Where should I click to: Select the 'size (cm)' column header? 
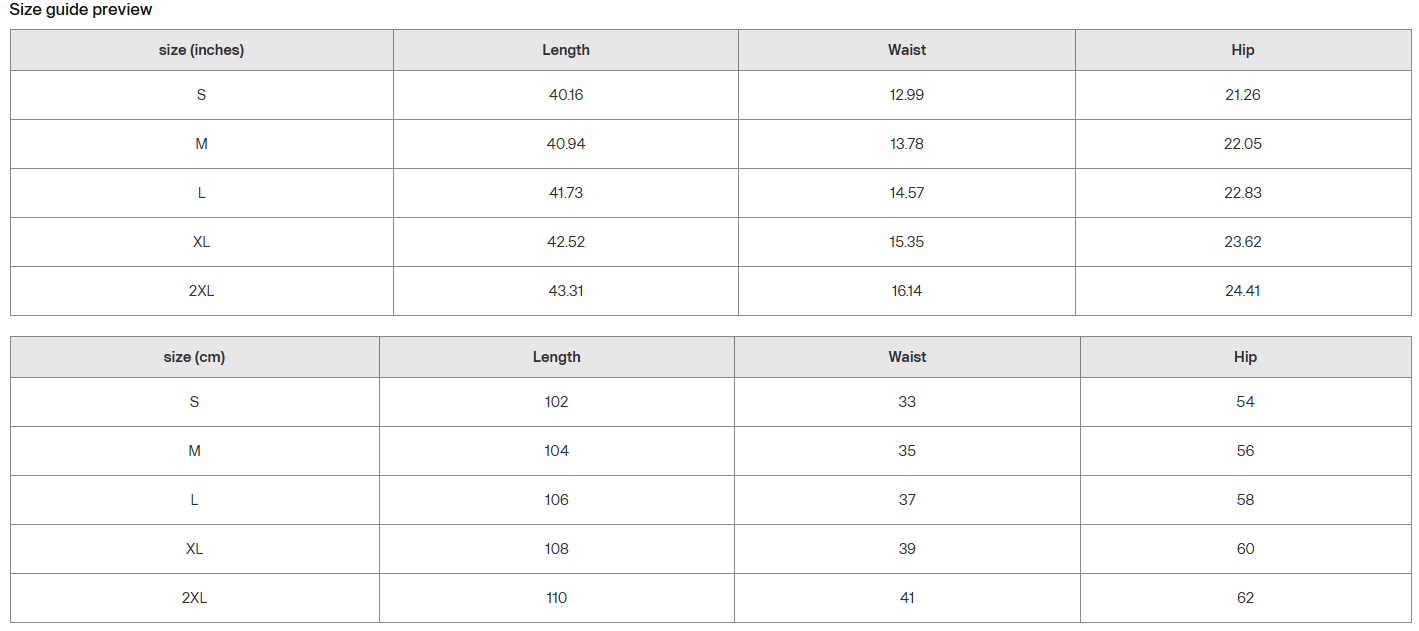click(194, 357)
